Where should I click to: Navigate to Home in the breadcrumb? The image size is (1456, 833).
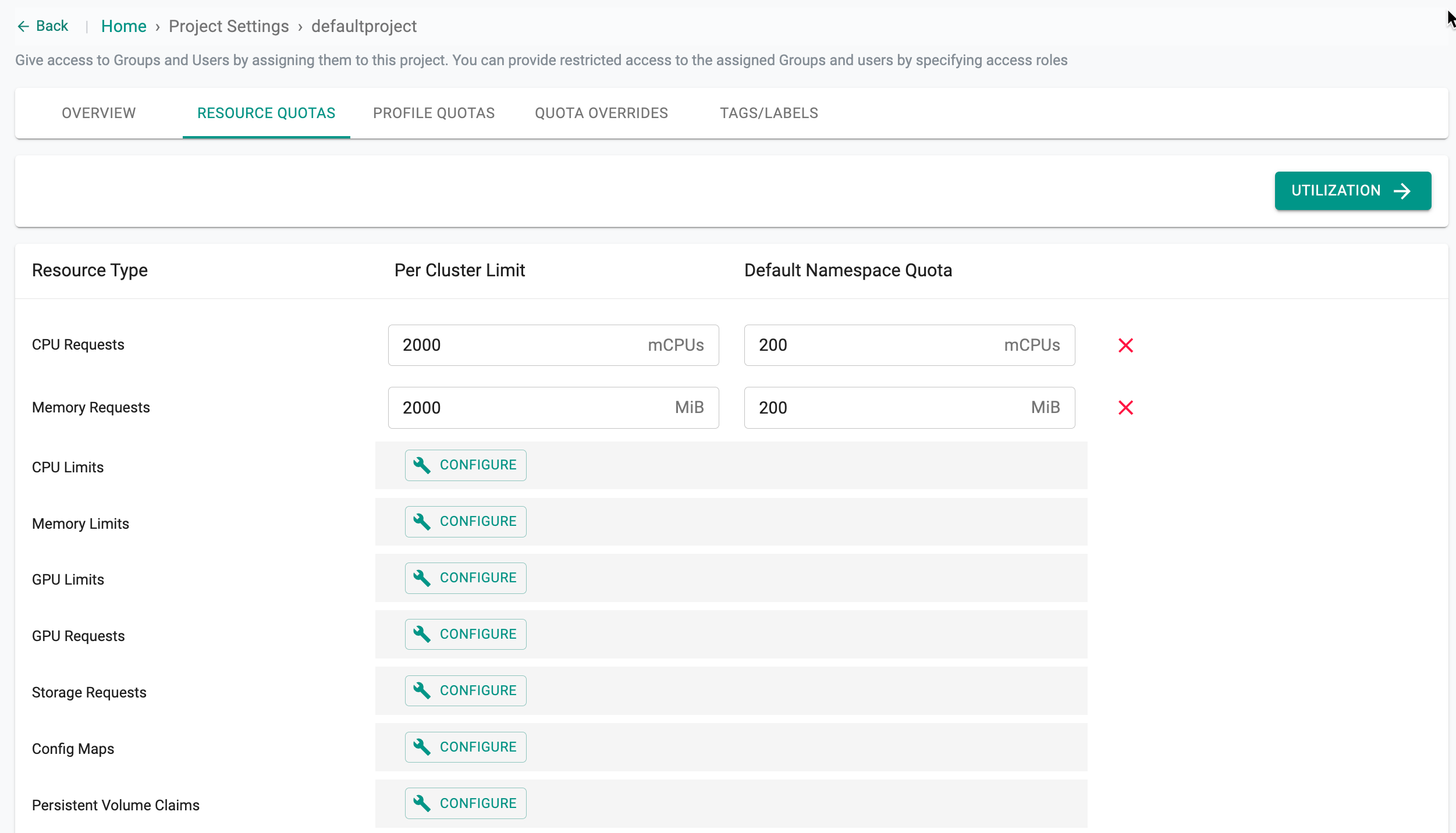[x=124, y=26]
